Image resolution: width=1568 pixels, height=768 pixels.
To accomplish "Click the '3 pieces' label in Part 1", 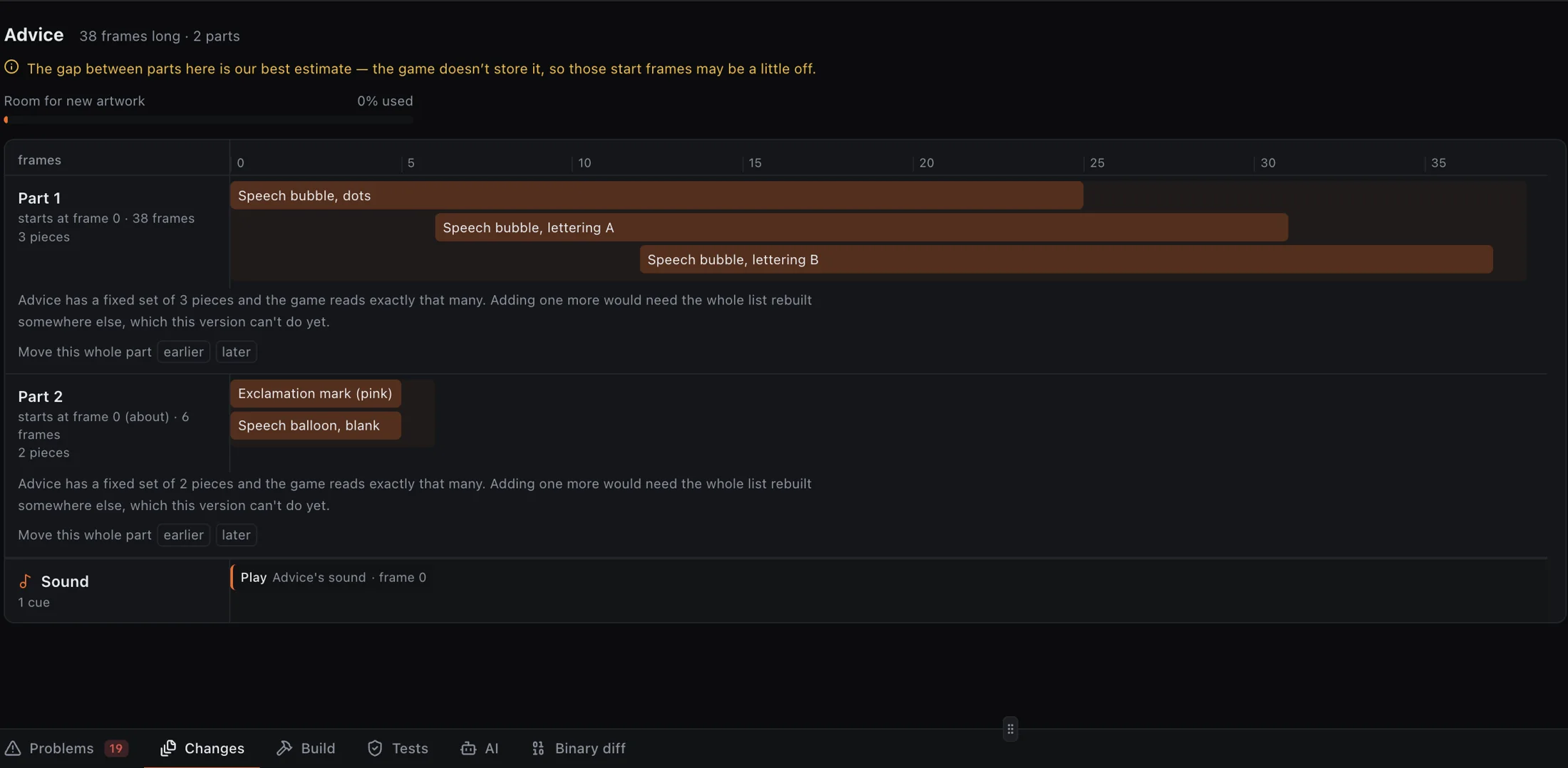I will [43, 237].
